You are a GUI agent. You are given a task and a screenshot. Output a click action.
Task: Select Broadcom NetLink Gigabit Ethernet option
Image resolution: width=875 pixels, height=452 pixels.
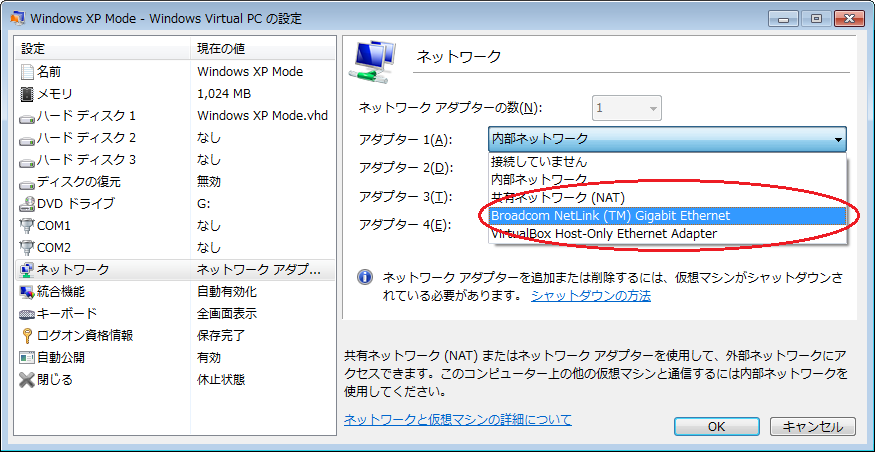(610, 216)
